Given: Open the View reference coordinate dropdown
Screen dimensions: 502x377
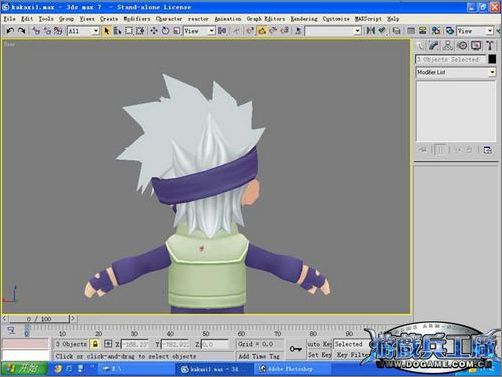Looking at the screenshot, I should (199, 31).
